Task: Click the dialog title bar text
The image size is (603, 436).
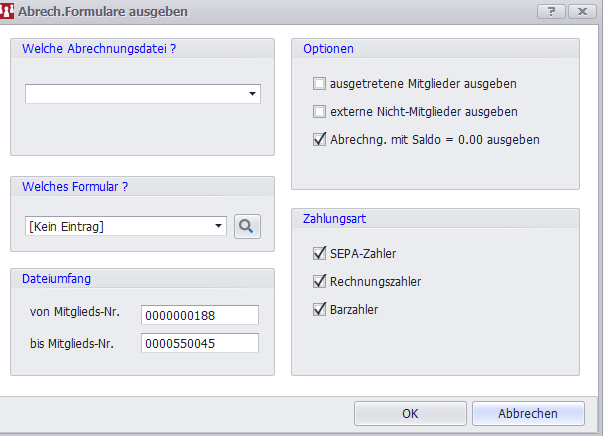Action: (x=102, y=11)
